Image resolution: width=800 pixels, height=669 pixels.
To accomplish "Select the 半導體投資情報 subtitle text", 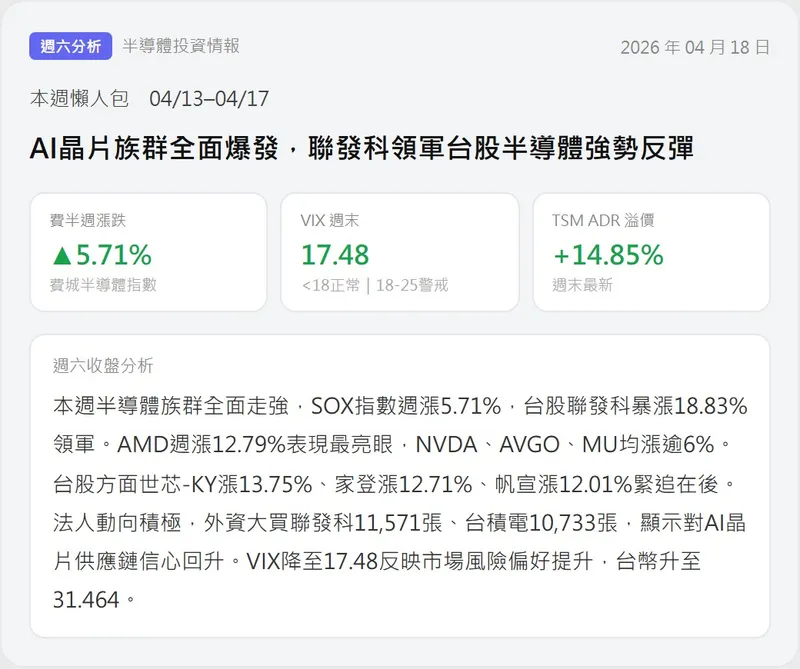I will point(181,46).
